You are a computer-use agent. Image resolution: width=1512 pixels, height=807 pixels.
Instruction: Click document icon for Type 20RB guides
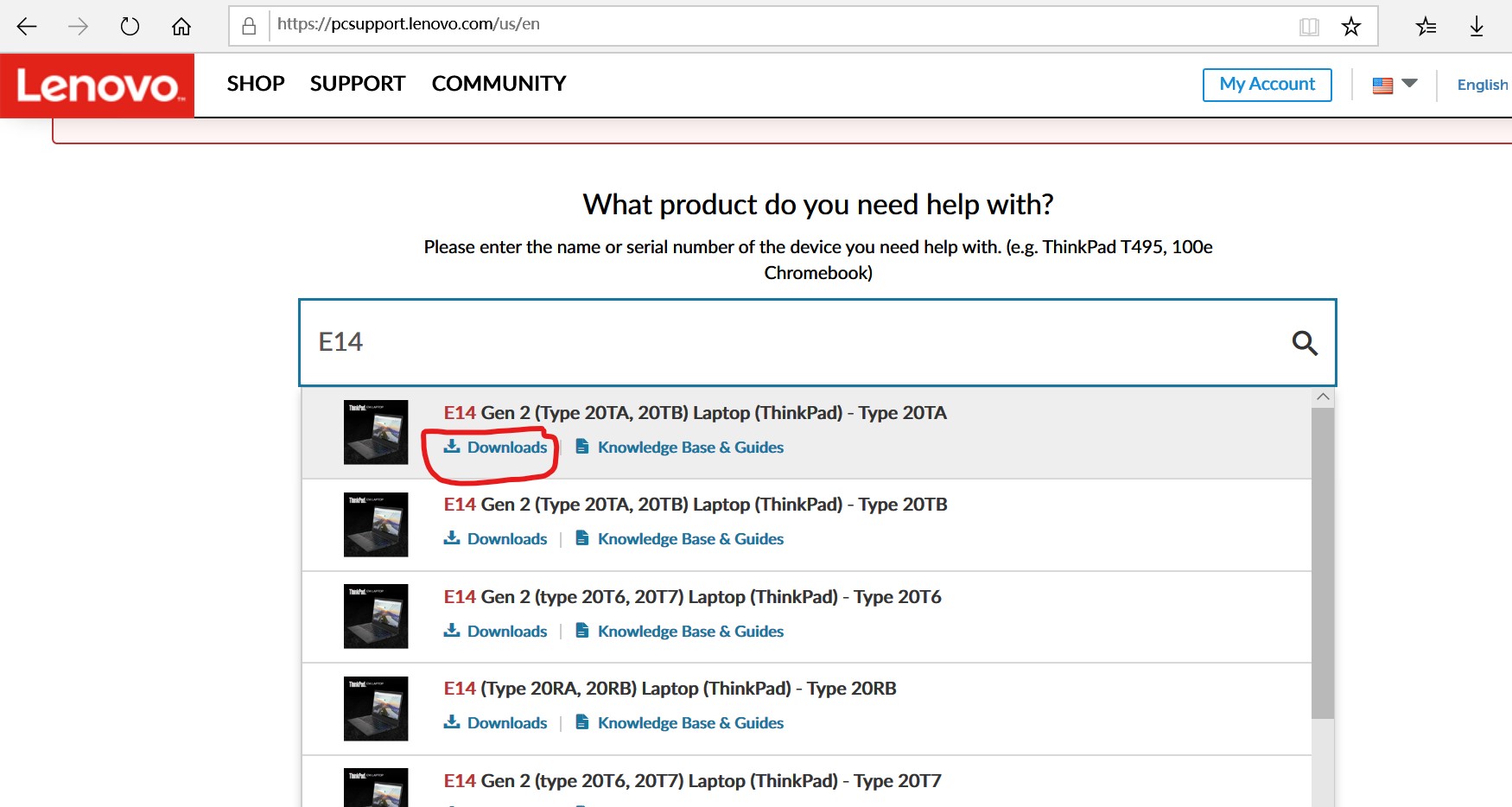[x=582, y=722]
